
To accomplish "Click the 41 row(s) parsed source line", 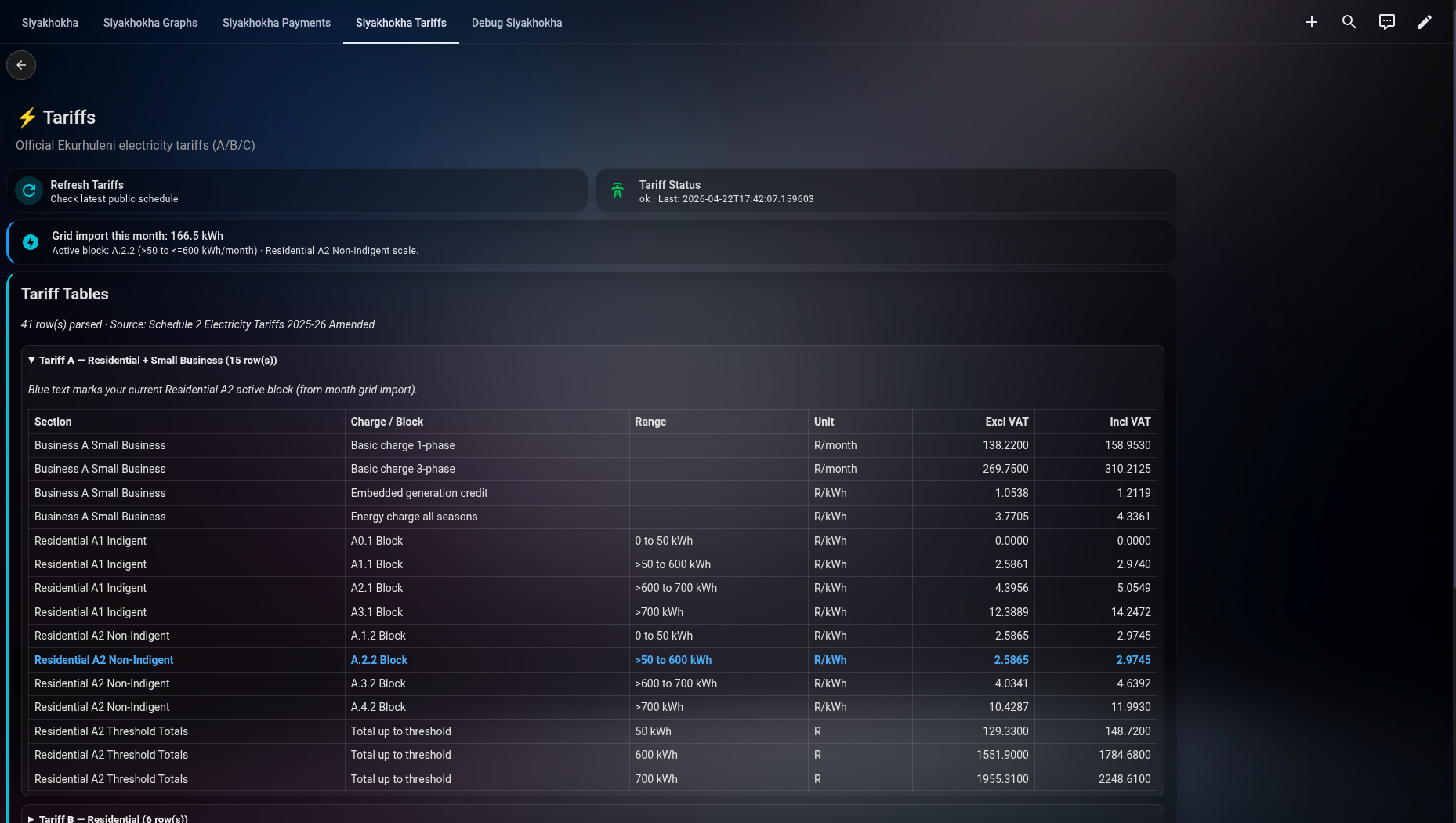I will coord(197,324).
